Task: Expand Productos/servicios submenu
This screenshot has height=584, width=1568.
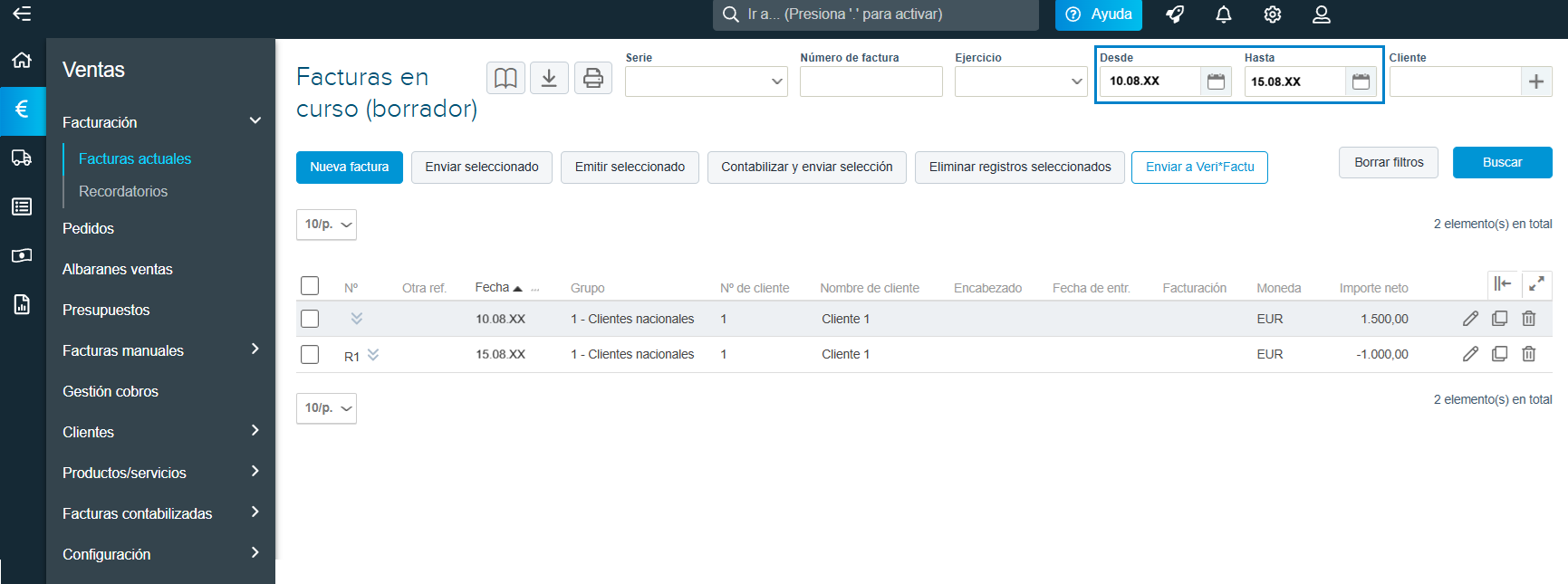Action: (x=255, y=471)
